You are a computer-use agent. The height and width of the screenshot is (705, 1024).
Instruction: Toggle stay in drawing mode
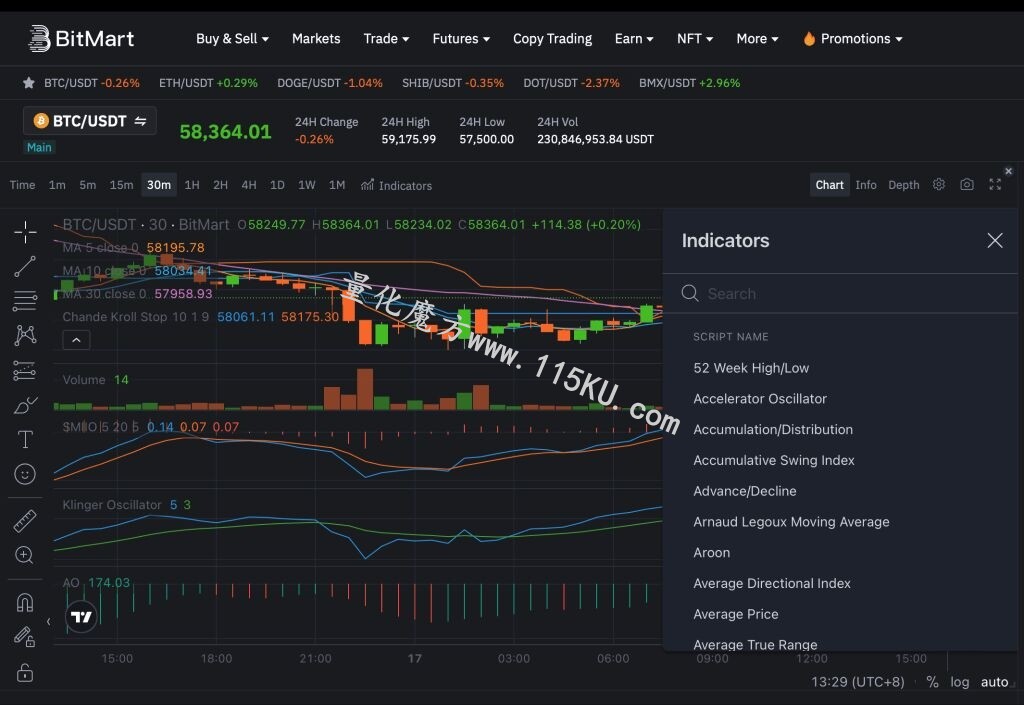point(25,636)
